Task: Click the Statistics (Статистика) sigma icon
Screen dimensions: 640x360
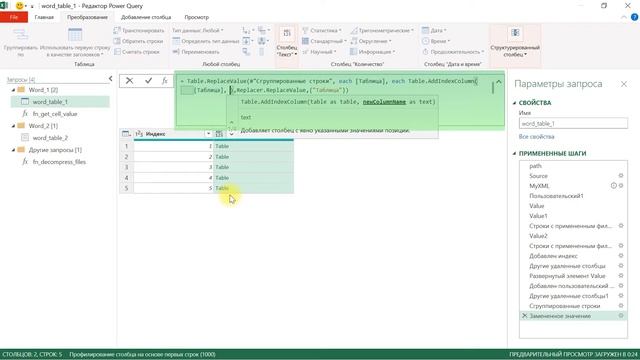Action: click(x=305, y=30)
